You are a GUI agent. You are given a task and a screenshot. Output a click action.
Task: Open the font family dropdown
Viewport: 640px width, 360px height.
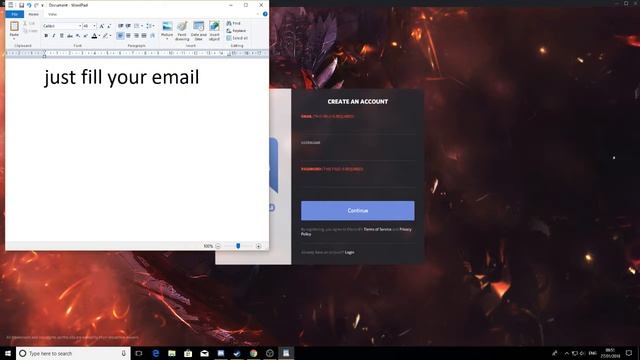point(80,26)
